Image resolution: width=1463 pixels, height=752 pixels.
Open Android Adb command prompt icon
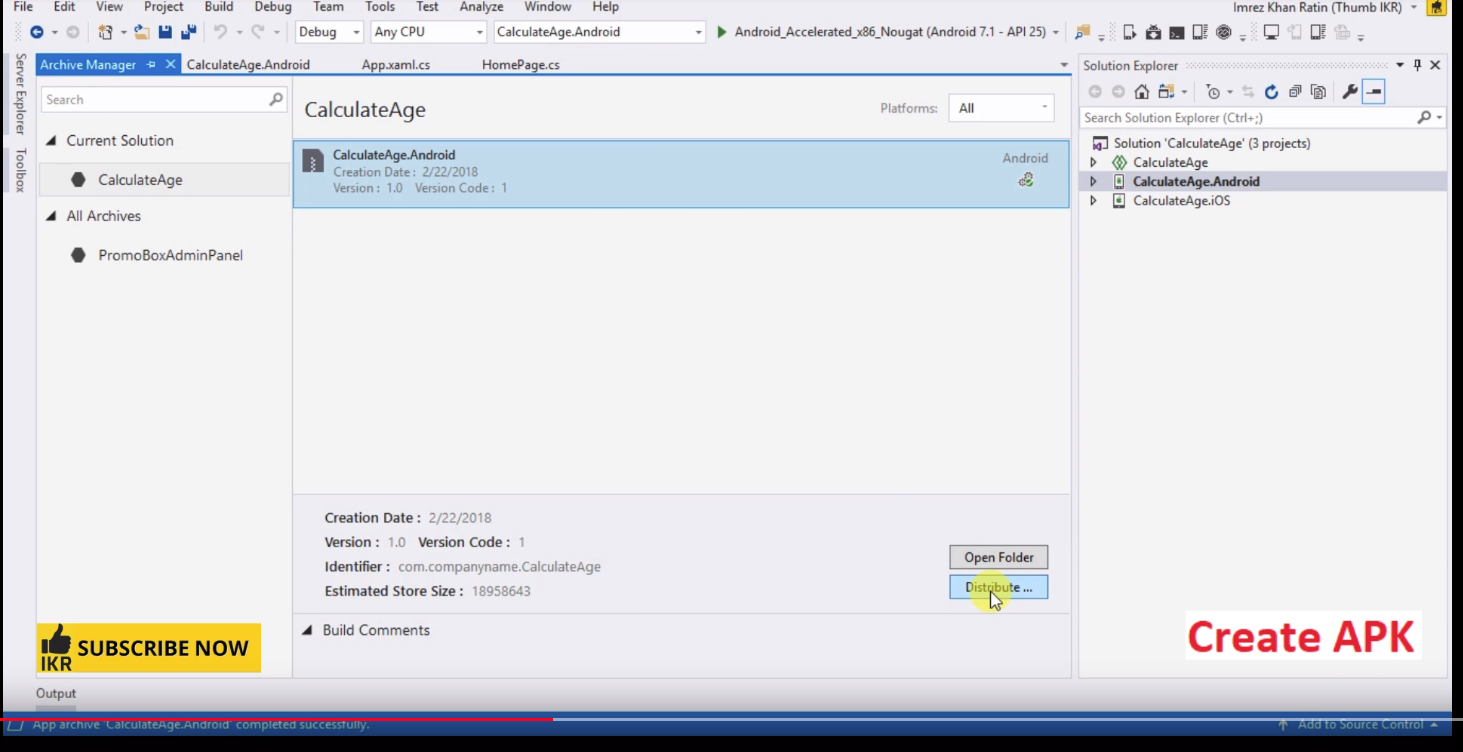[1177, 32]
